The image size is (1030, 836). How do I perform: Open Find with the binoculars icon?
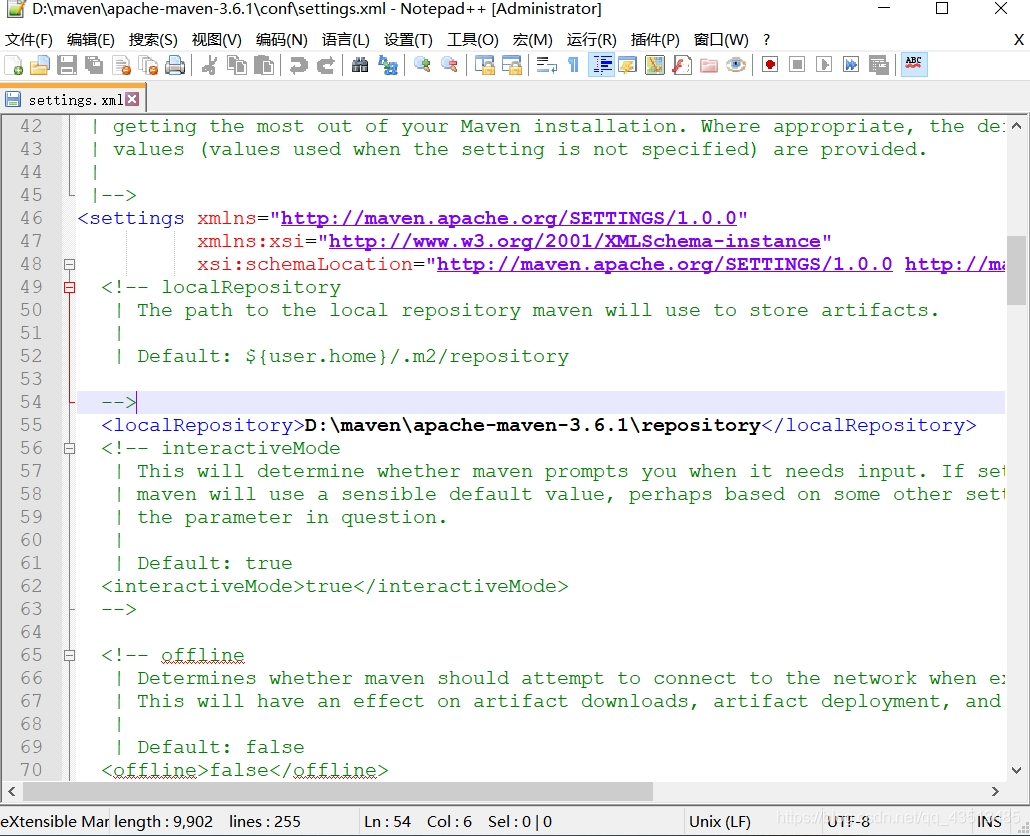coord(360,66)
